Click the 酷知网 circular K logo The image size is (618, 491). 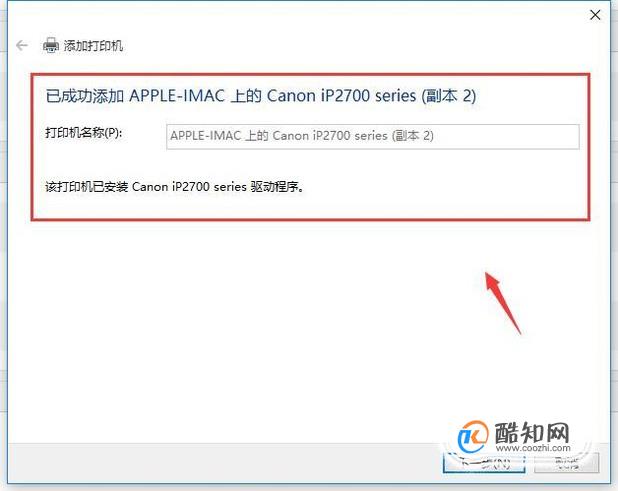pyautogui.click(x=473, y=436)
